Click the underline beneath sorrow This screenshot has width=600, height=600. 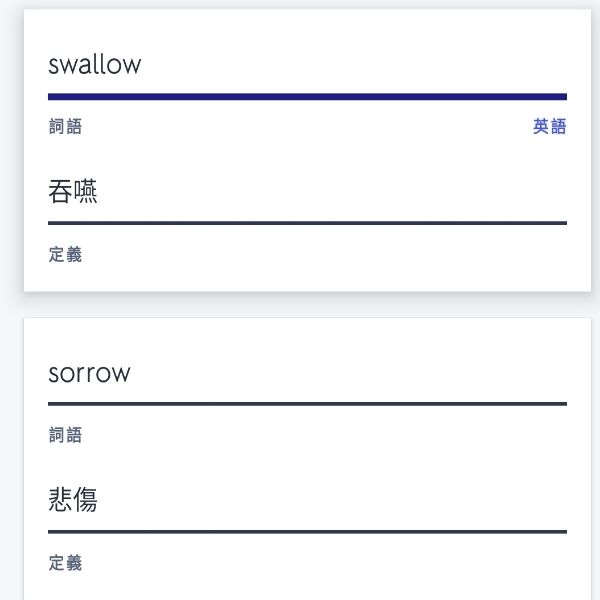click(x=307, y=403)
